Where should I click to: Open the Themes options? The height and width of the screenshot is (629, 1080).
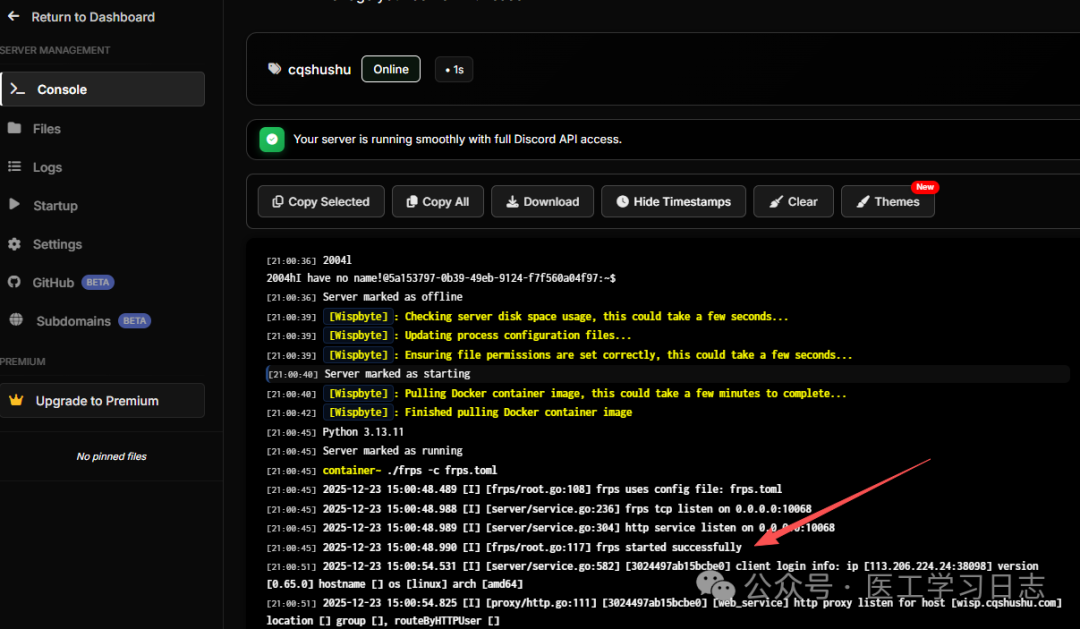coord(888,202)
